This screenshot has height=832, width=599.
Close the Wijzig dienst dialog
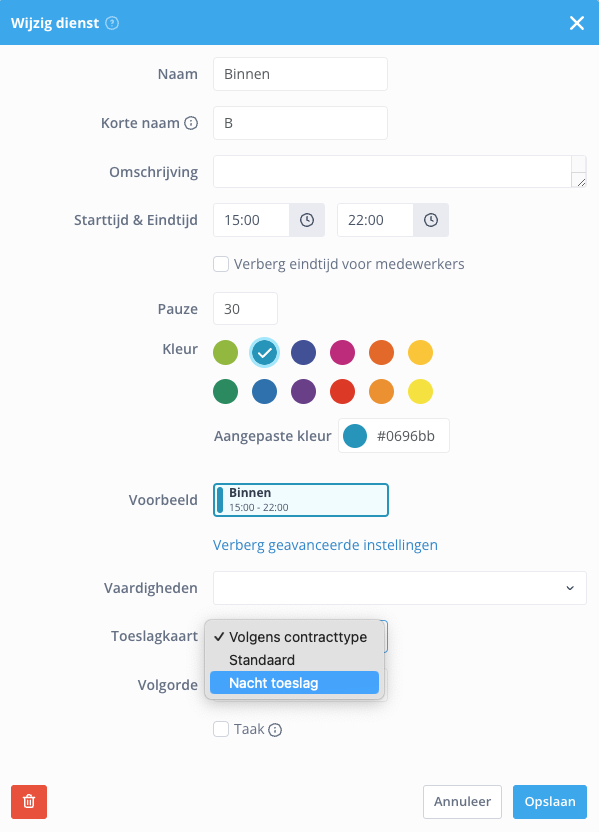coord(577,23)
